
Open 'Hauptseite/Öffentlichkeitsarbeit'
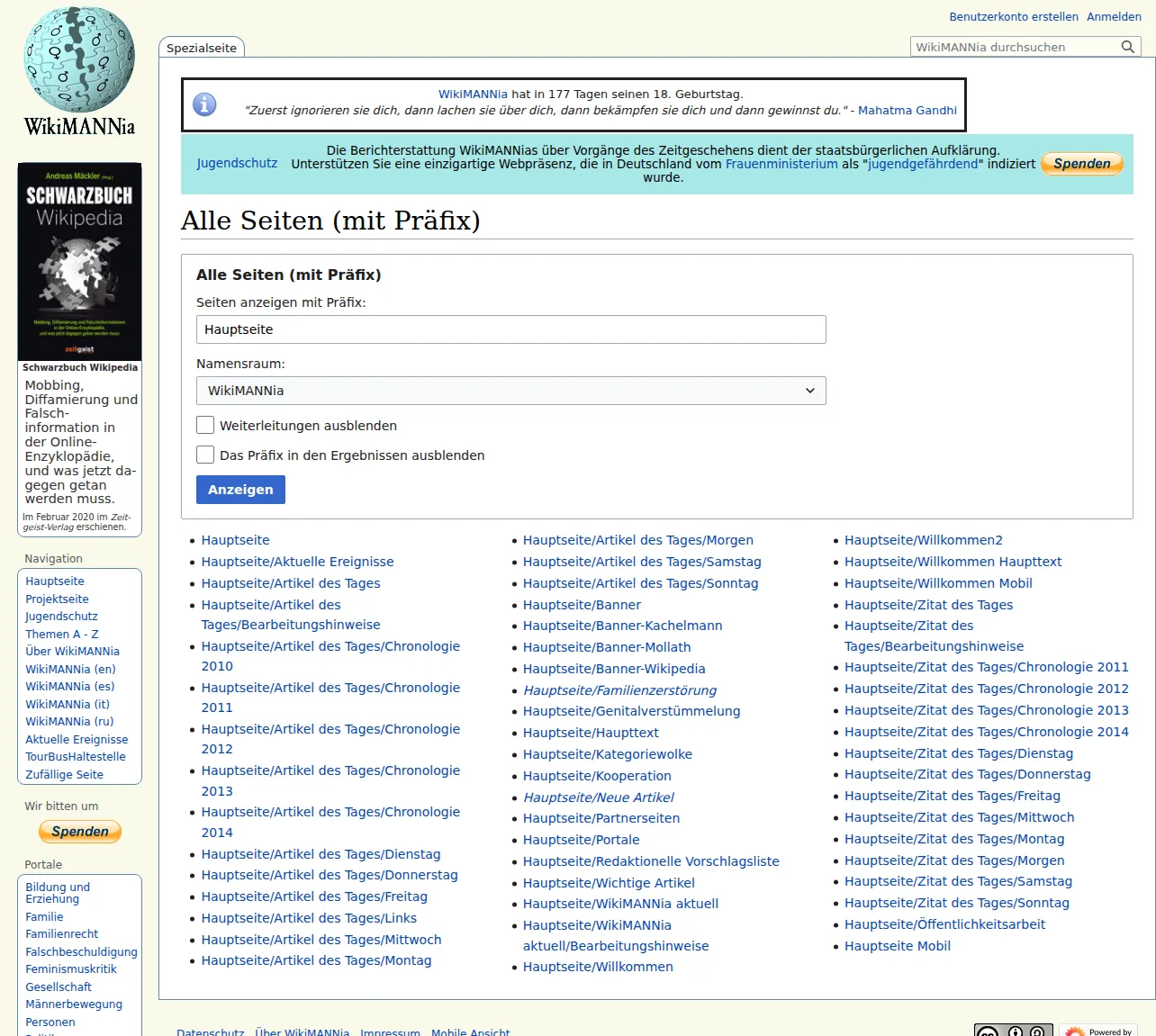point(945,924)
